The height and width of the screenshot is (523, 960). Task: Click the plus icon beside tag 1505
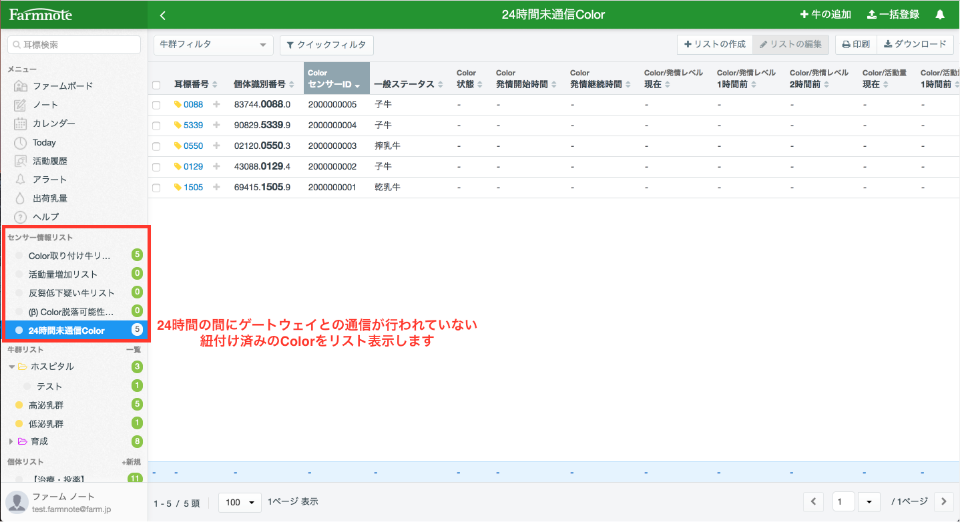[x=216, y=187]
